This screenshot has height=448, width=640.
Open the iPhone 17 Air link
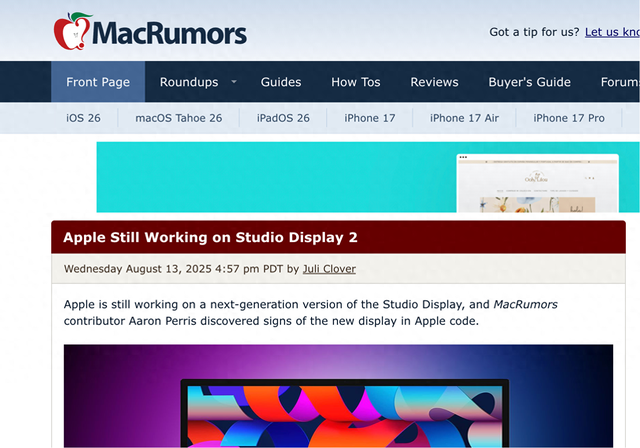464,118
